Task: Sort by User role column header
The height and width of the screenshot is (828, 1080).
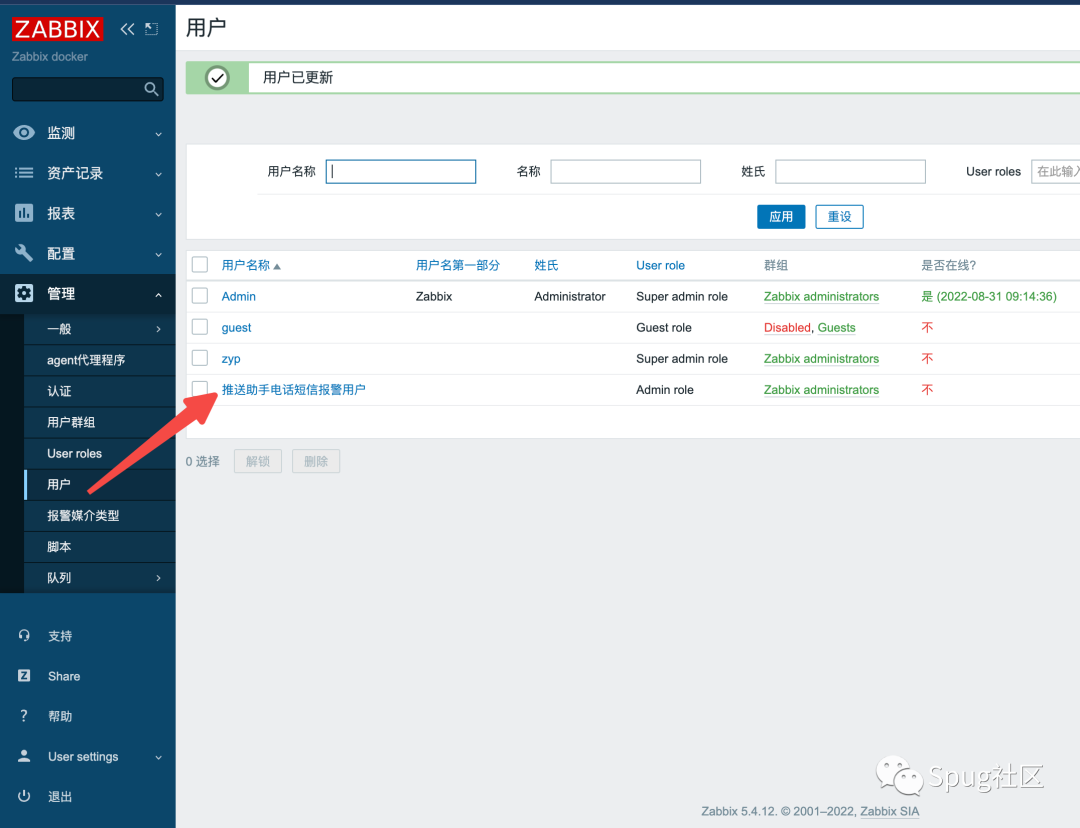Action: coord(660,265)
